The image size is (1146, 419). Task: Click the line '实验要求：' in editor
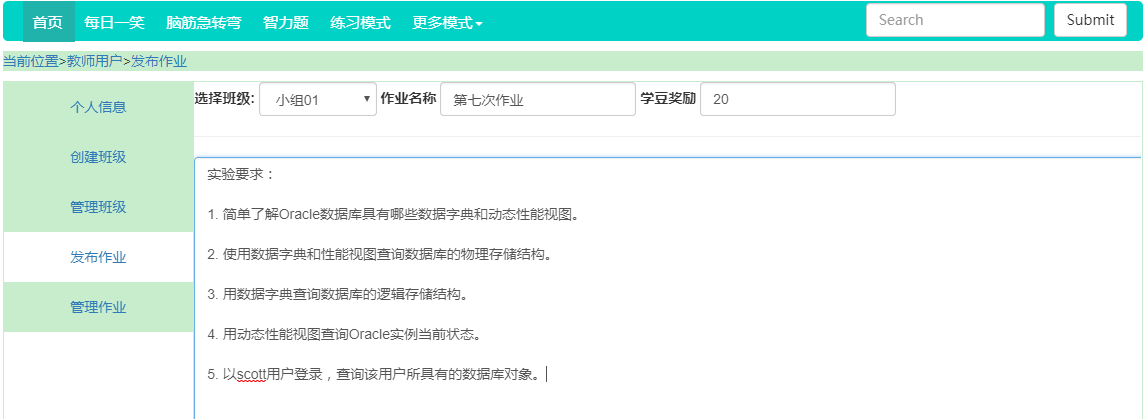coord(240,175)
